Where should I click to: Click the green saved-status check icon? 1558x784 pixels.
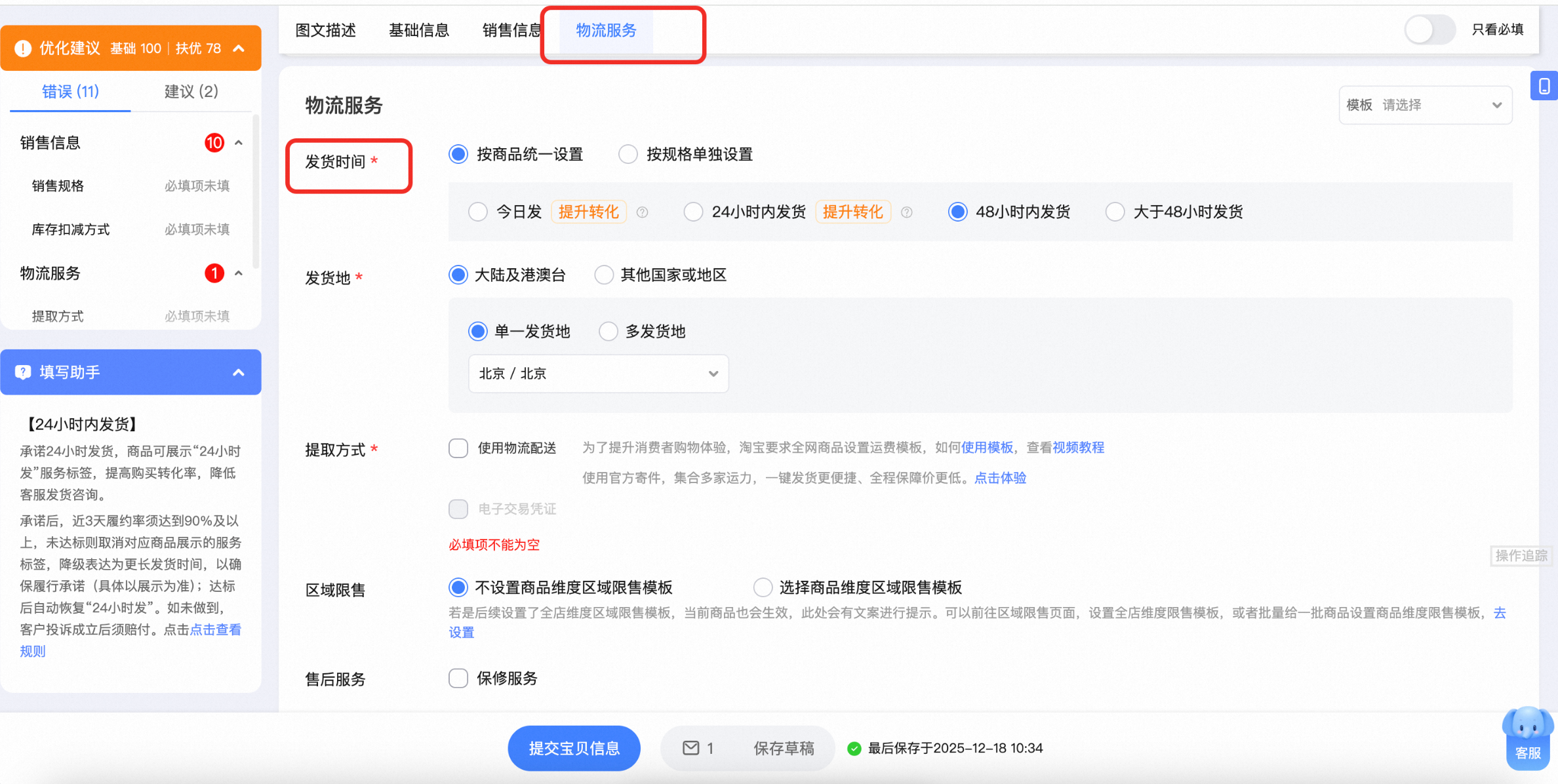[x=854, y=749]
